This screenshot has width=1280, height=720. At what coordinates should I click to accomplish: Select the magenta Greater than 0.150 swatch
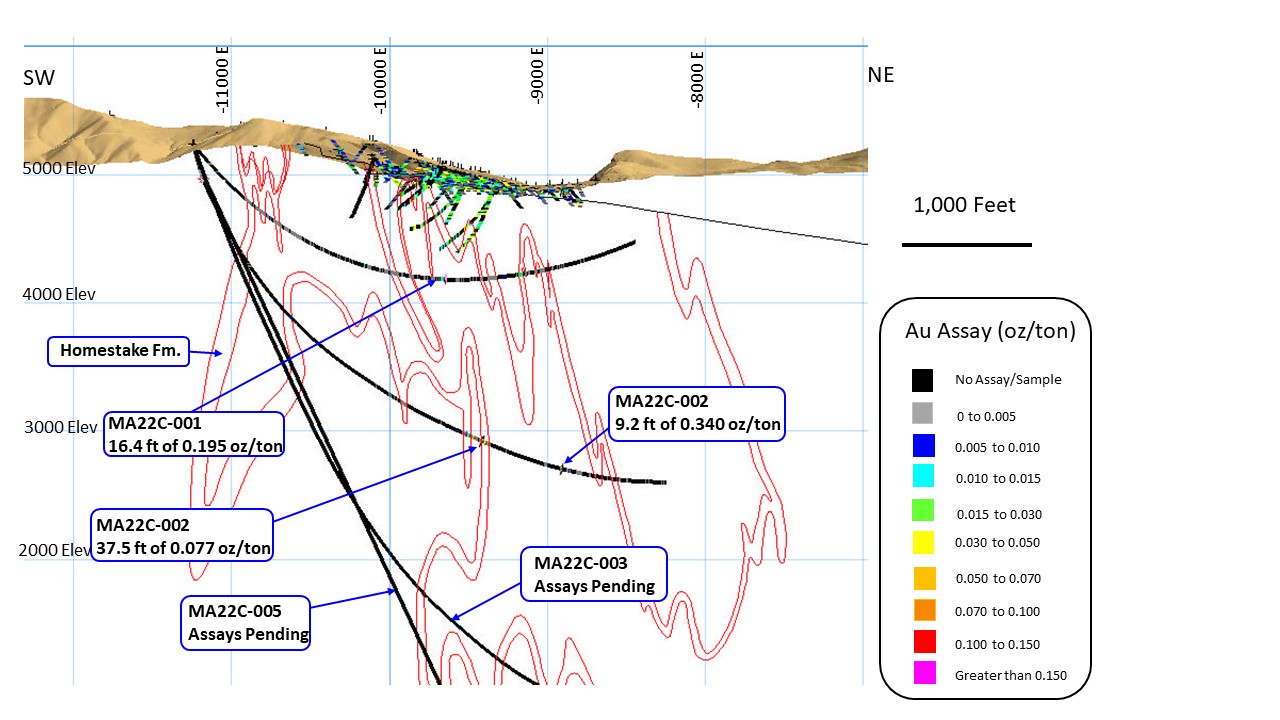pyautogui.click(x=922, y=674)
